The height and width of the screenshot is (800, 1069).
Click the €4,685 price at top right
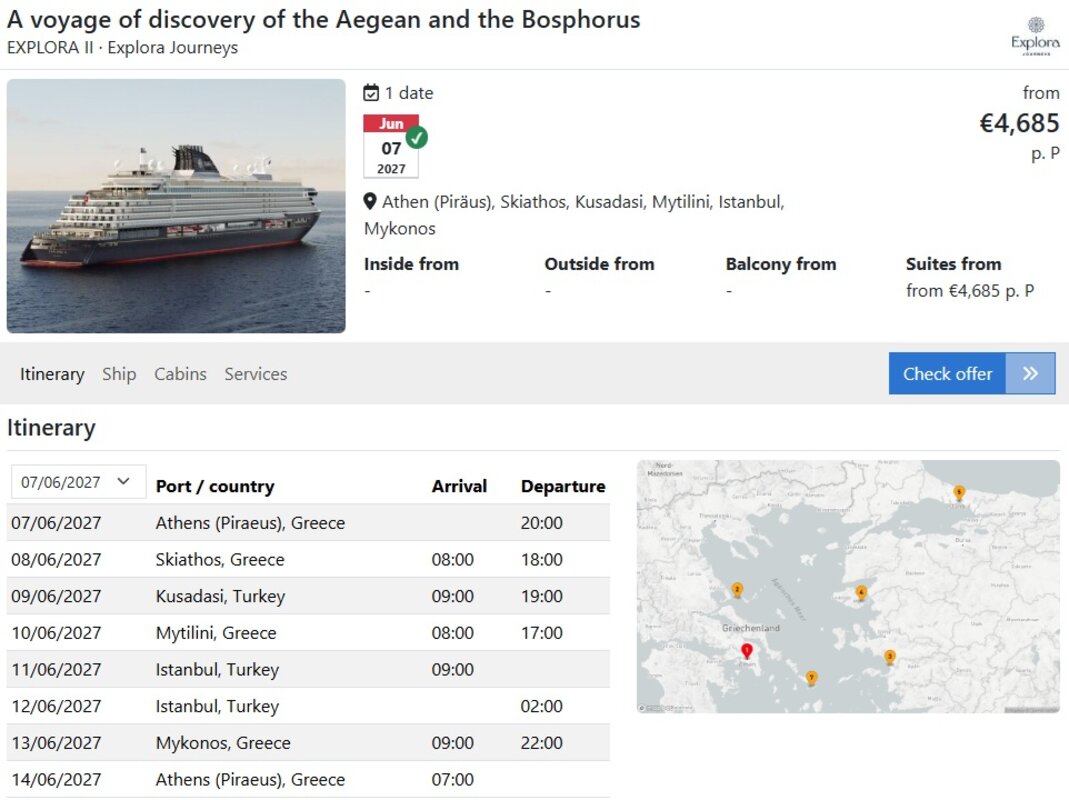tap(1019, 123)
